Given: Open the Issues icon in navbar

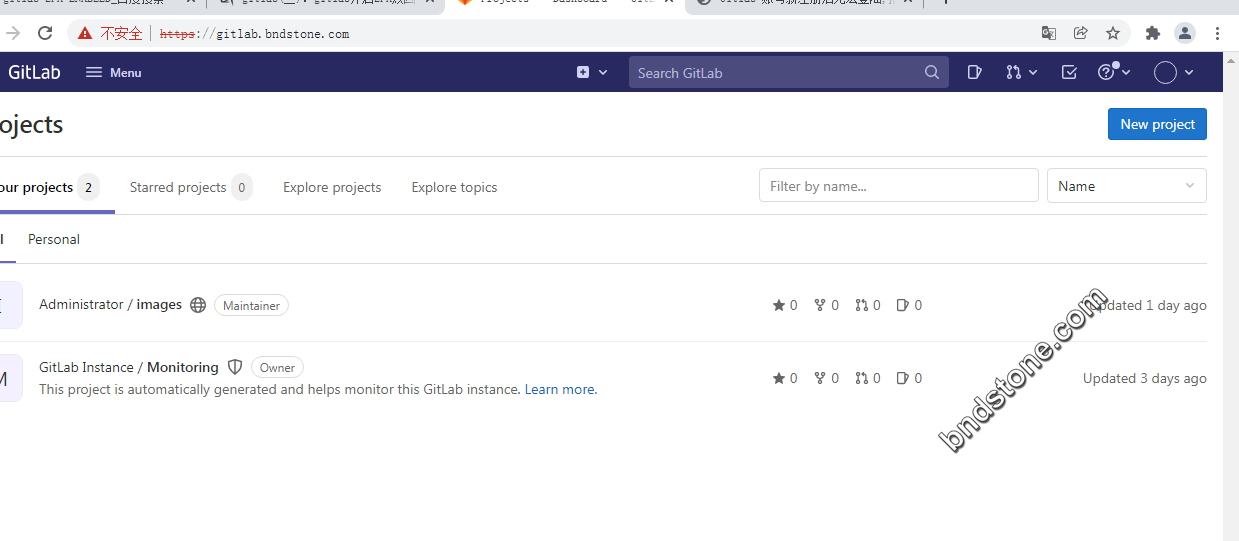Looking at the screenshot, I should pyautogui.click(x=975, y=72).
